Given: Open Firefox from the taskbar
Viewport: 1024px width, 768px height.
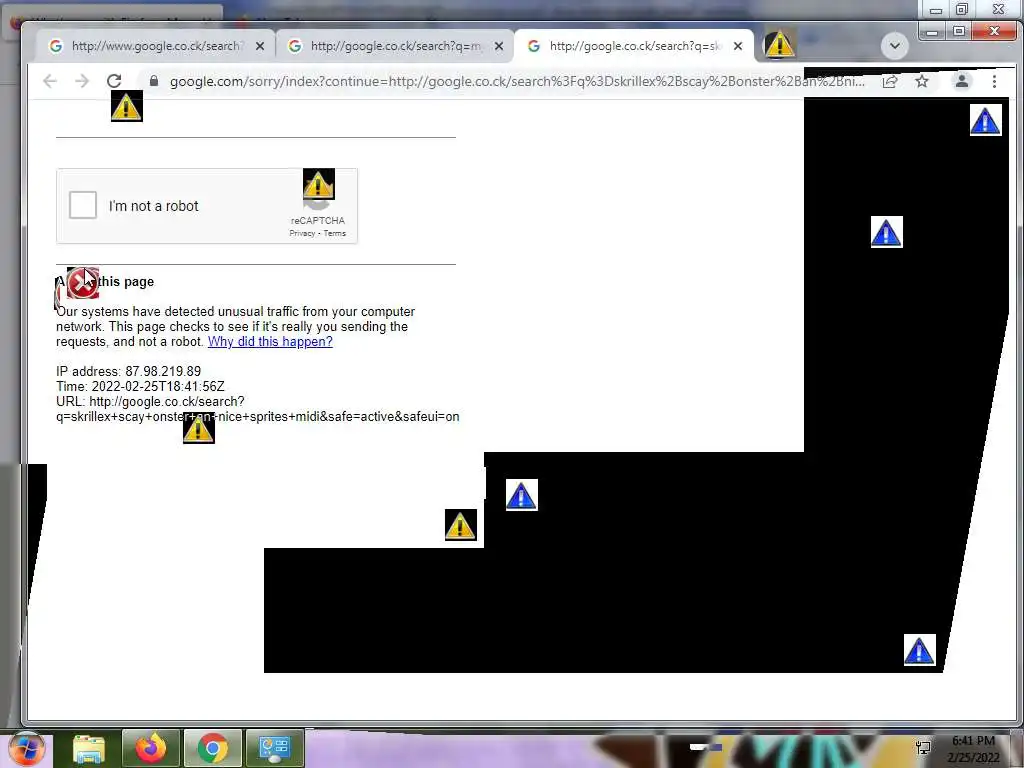Looking at the screenshot, I should pyautogui.click(x=151, y=749).
